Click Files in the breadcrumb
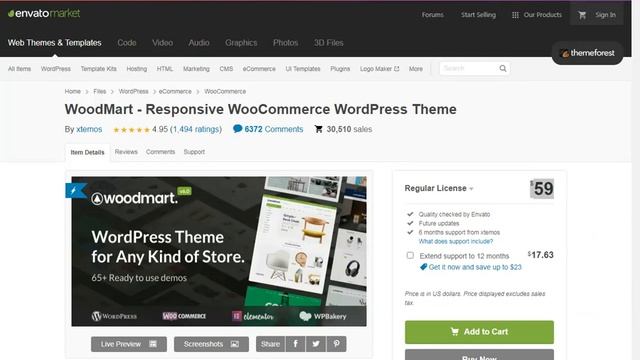 click(100, 91)
